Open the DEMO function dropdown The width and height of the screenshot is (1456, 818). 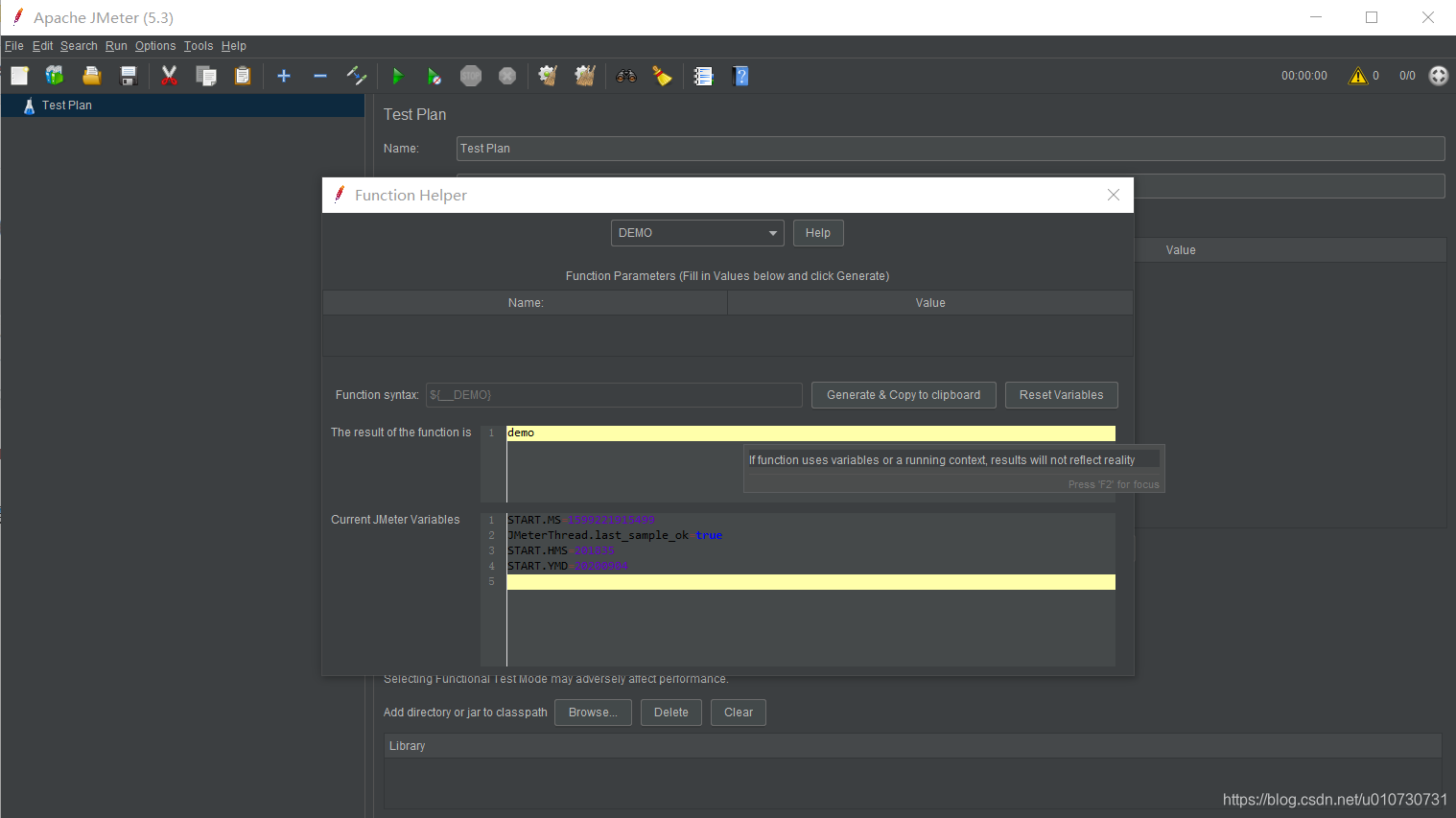click(x=697, y=233)
